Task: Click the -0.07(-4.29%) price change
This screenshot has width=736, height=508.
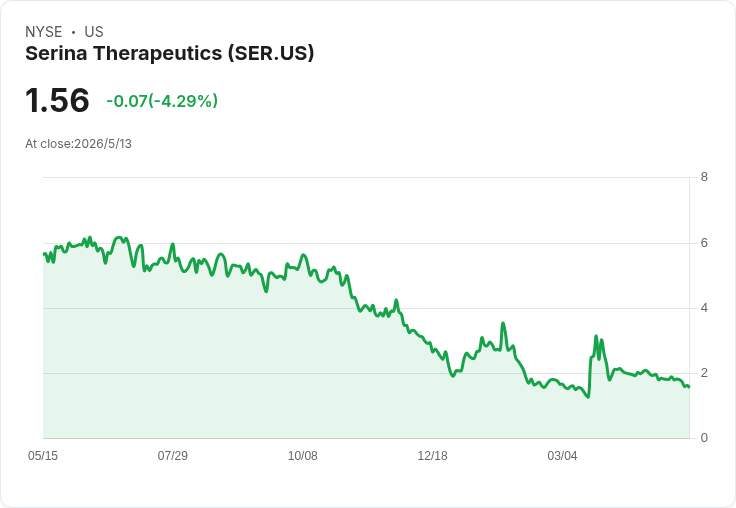Action: click(162, 101)
